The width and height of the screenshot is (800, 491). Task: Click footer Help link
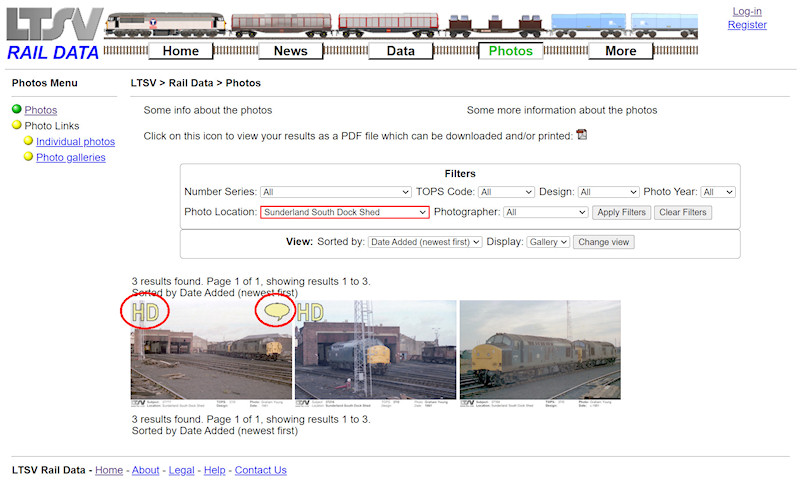click(x=215, y=470)
